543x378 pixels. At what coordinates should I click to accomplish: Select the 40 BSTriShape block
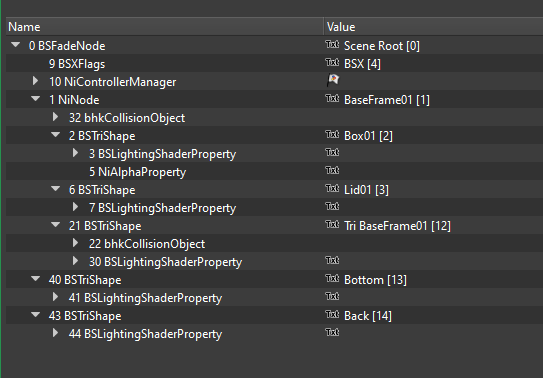point(85,280)
